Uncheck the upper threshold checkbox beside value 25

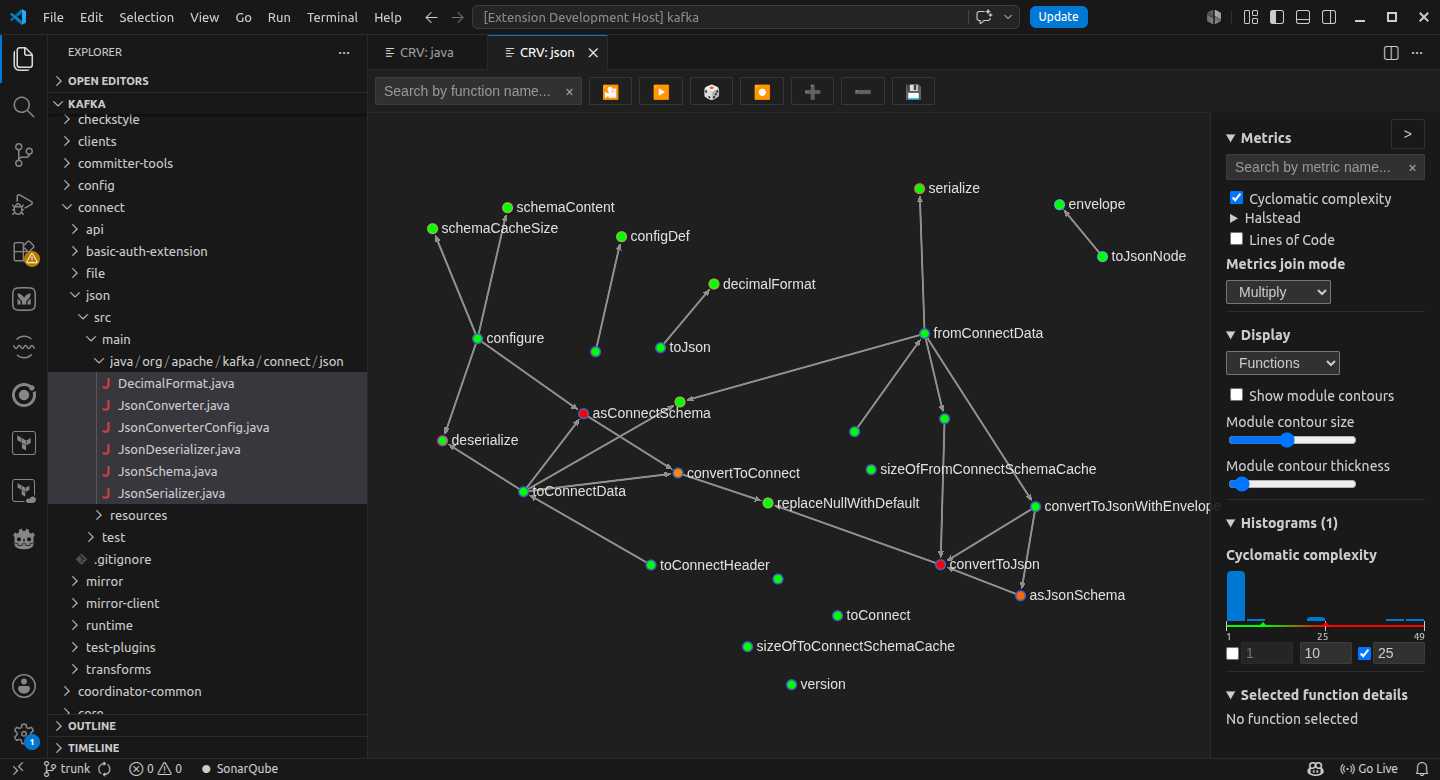coord(1364,654)
